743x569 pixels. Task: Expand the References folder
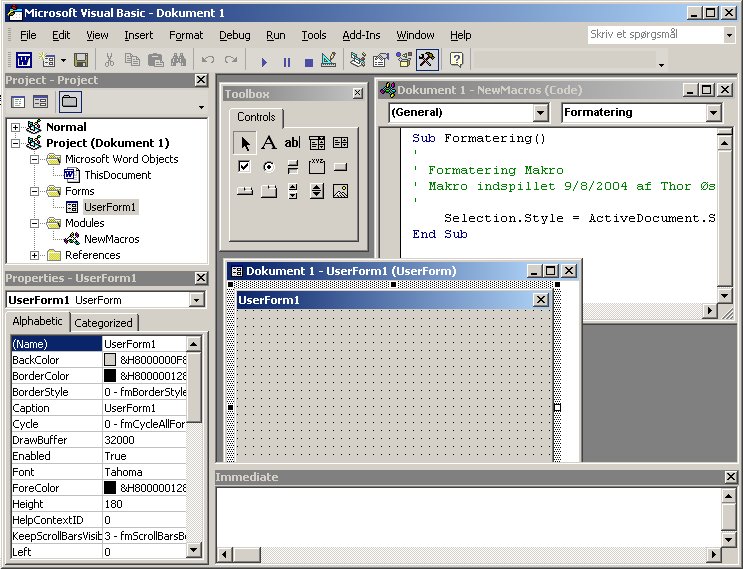[x=35, y=255]
